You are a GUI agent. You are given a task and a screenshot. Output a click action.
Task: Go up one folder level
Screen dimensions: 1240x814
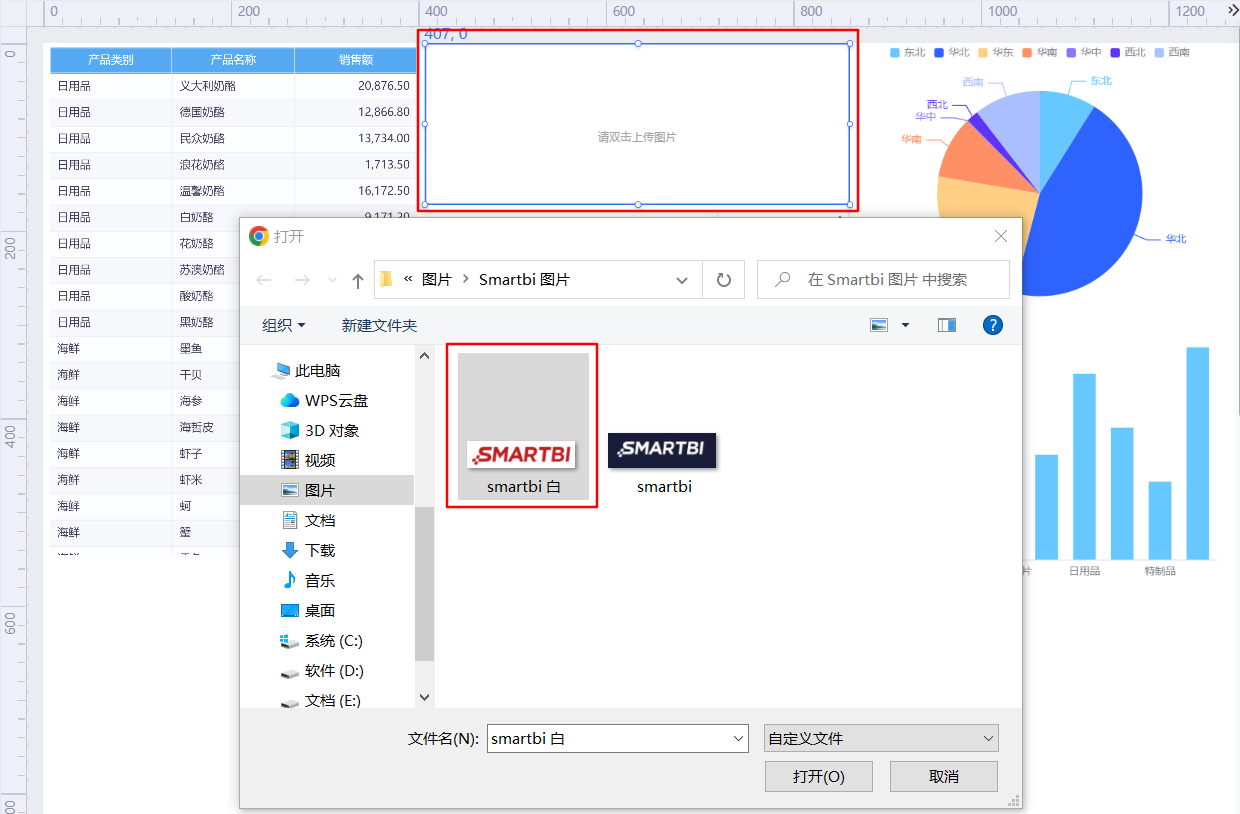[358, 281]
